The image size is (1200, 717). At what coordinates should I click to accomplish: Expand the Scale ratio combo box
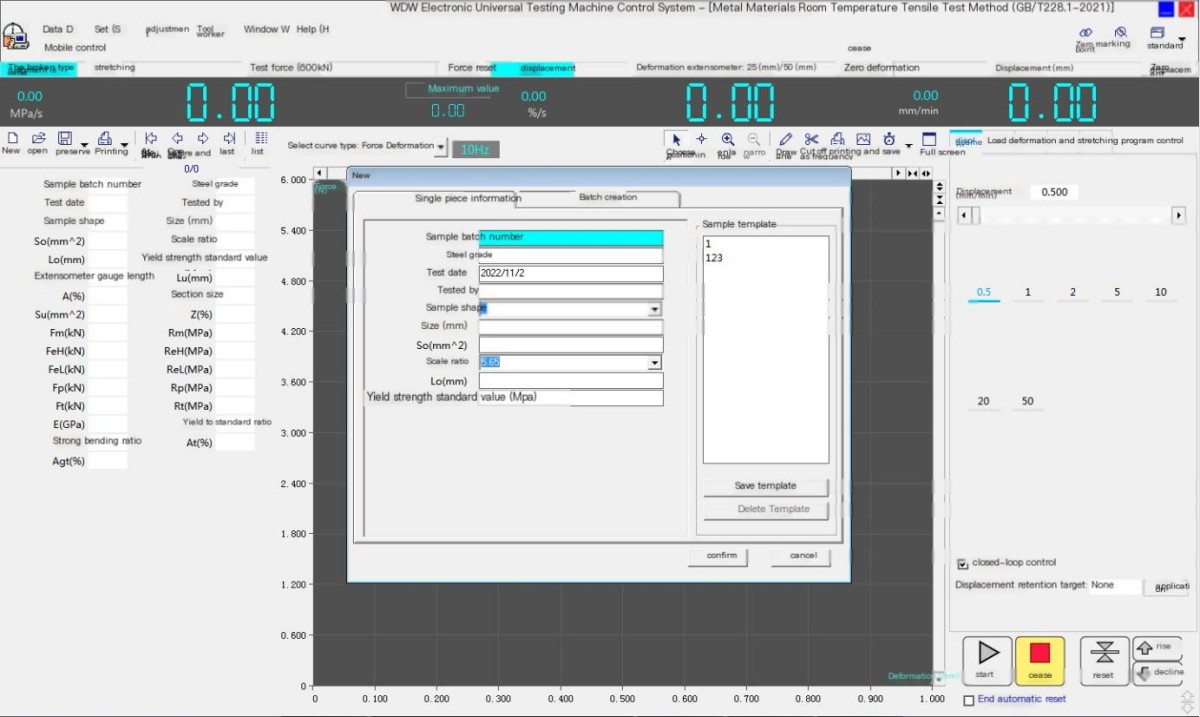[655, 363]
